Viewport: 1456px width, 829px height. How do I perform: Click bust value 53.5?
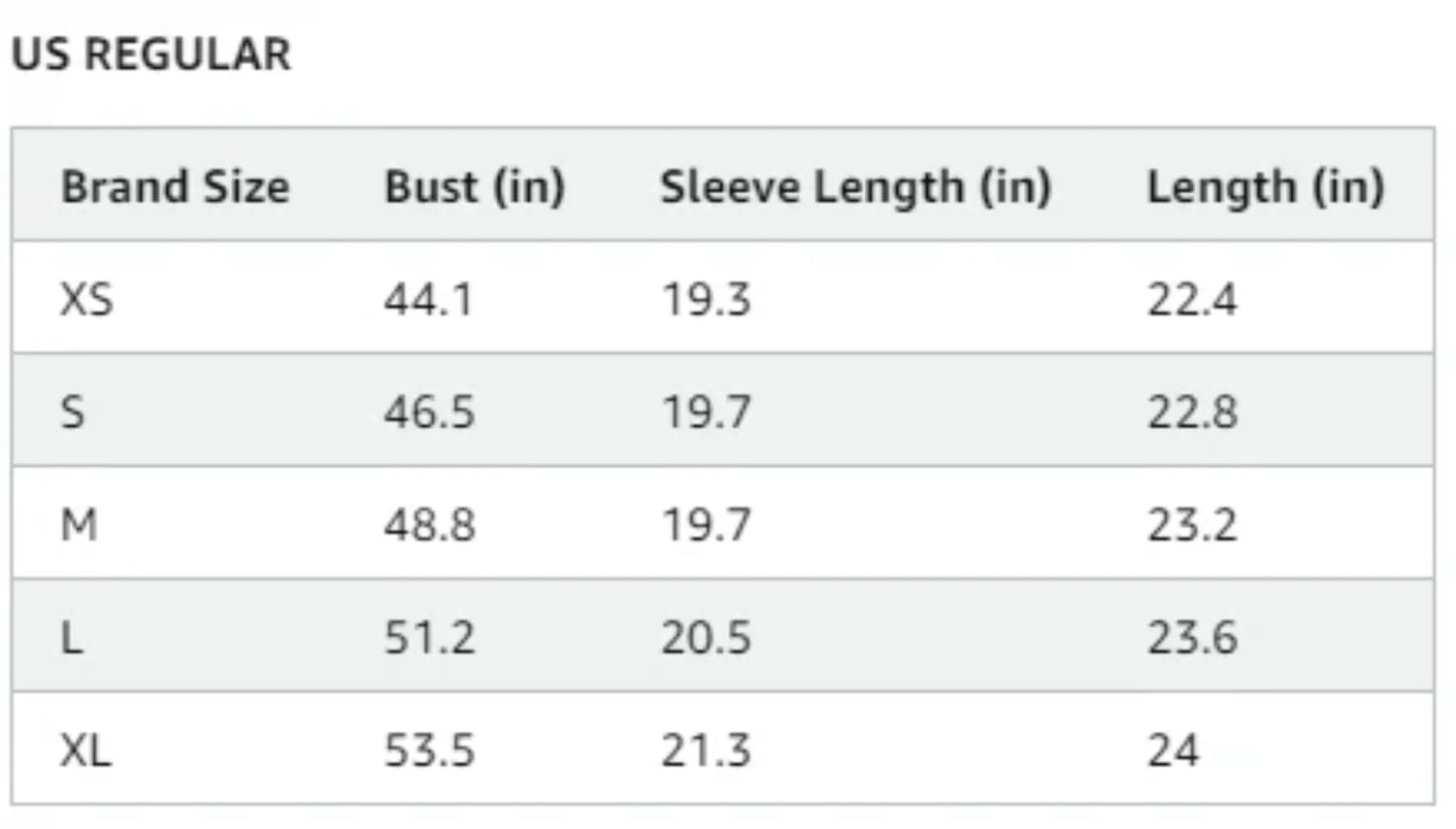tap(429, 750)
